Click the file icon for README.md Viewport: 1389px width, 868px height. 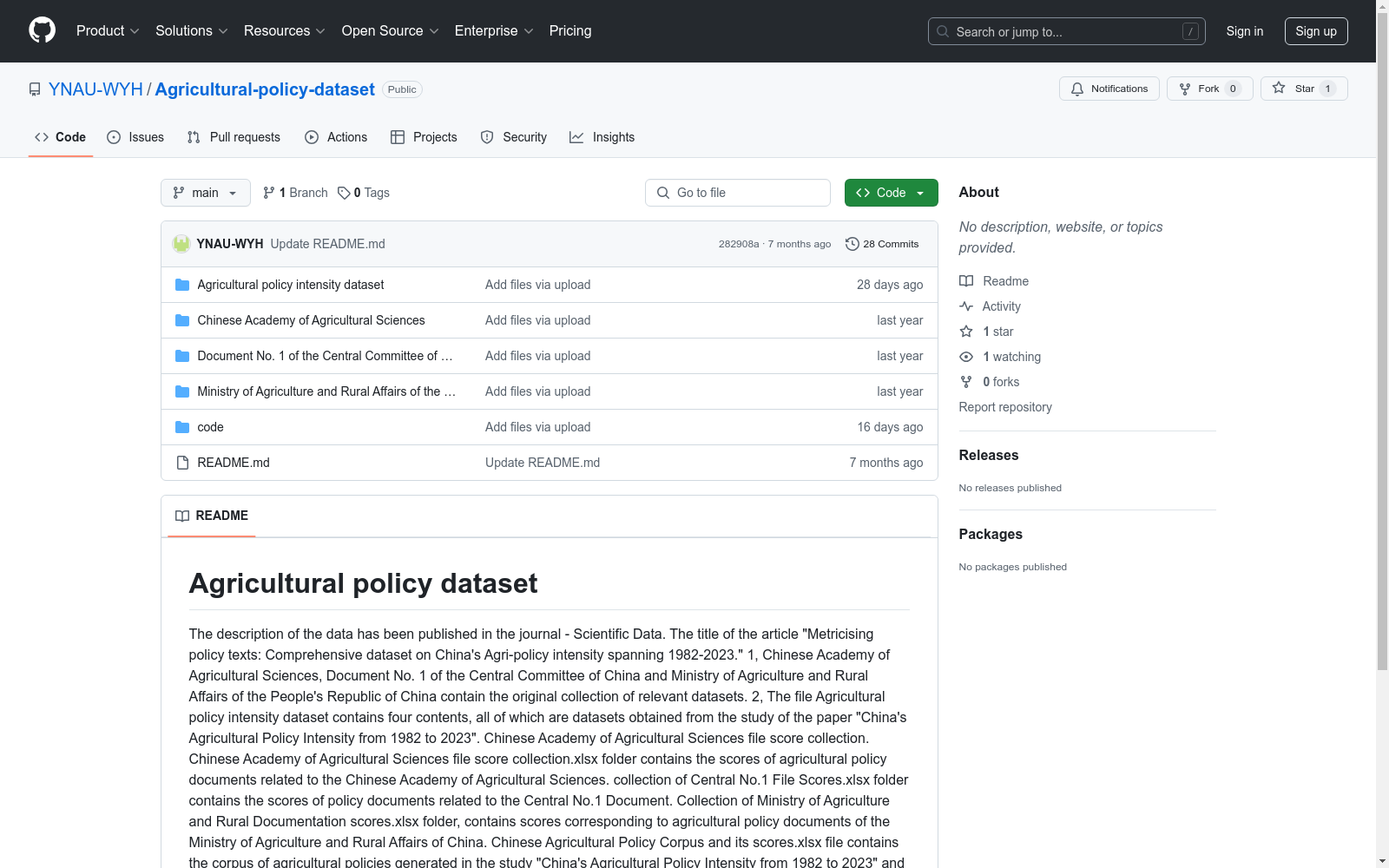click(x=182, y=463)
